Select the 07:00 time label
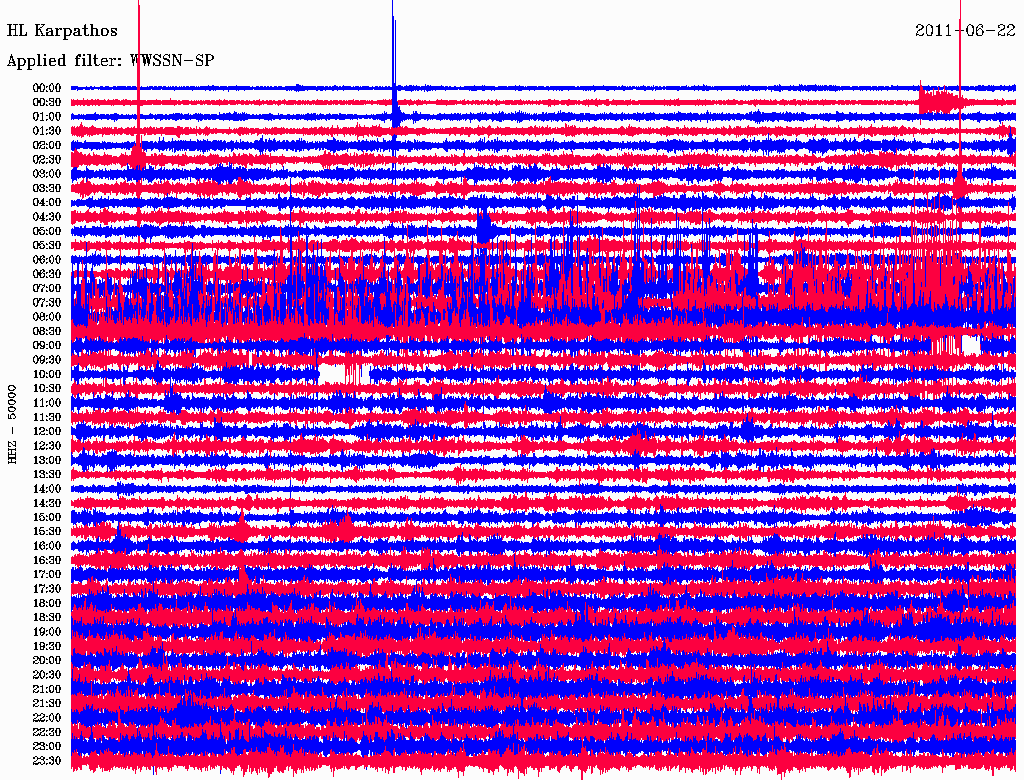The image size is (1024, 780). (x=47, y=288)
